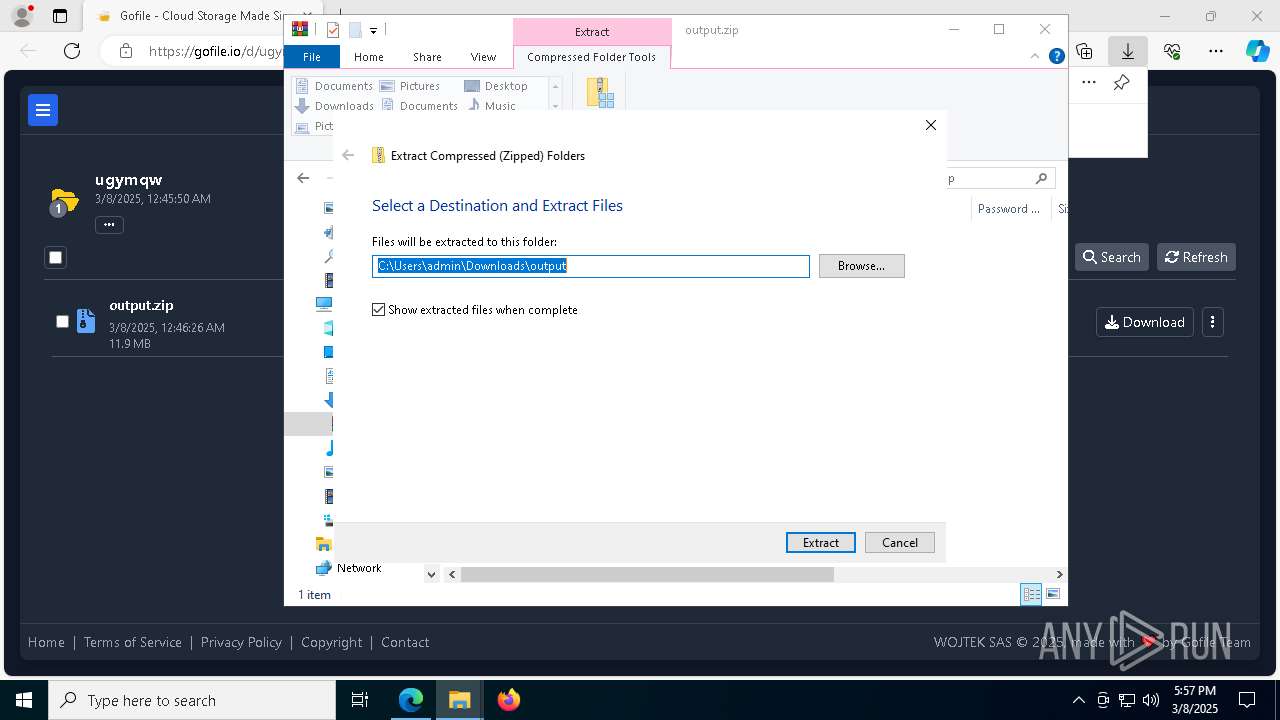The width and height of the screenshot is (1280, 720).
Task: Collapse the File Explorer ribbon
Action: point(1035,56)
